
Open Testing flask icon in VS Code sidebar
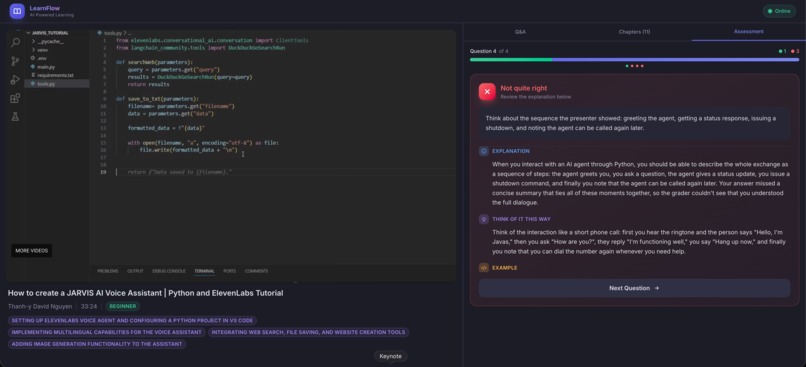(15, 116)
